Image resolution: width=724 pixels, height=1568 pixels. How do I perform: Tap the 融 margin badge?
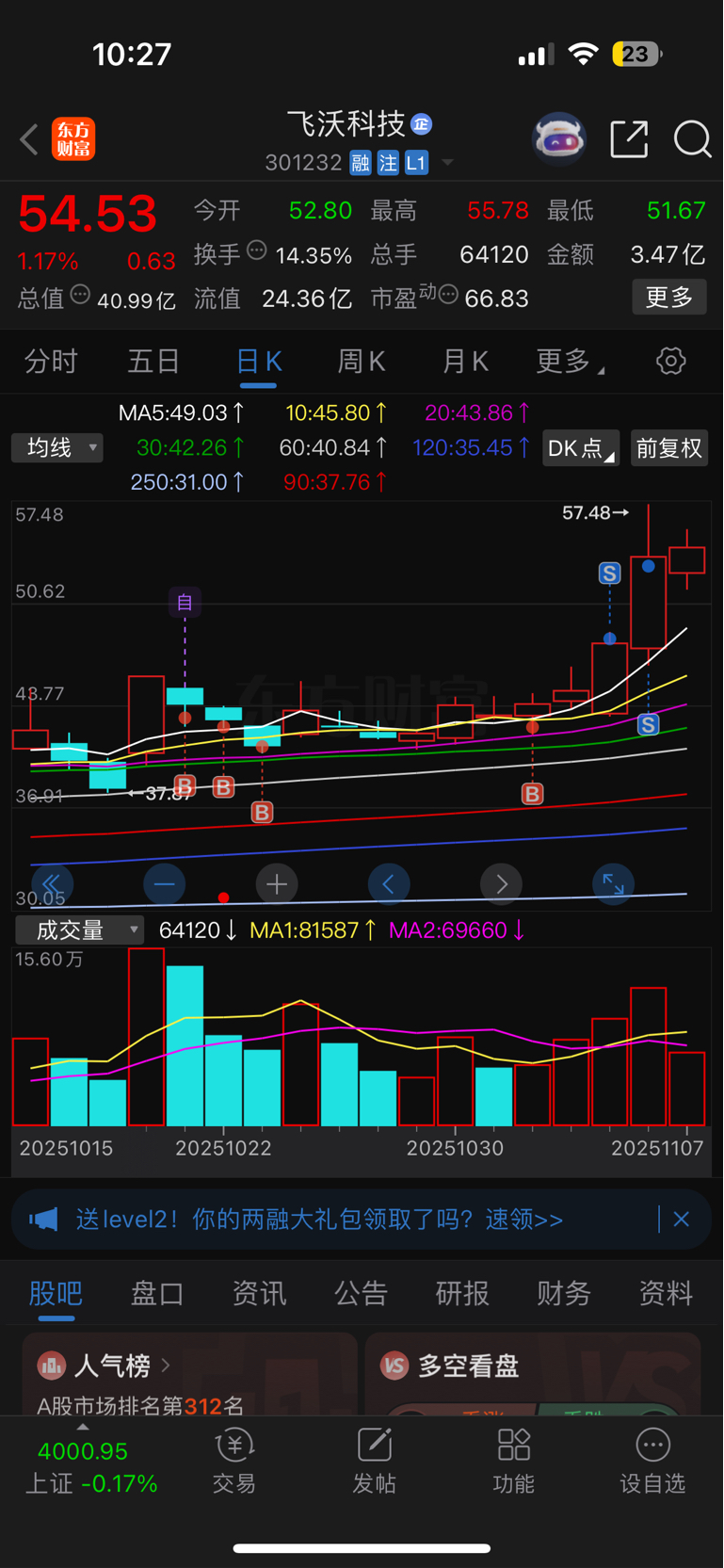pos(361,163)
